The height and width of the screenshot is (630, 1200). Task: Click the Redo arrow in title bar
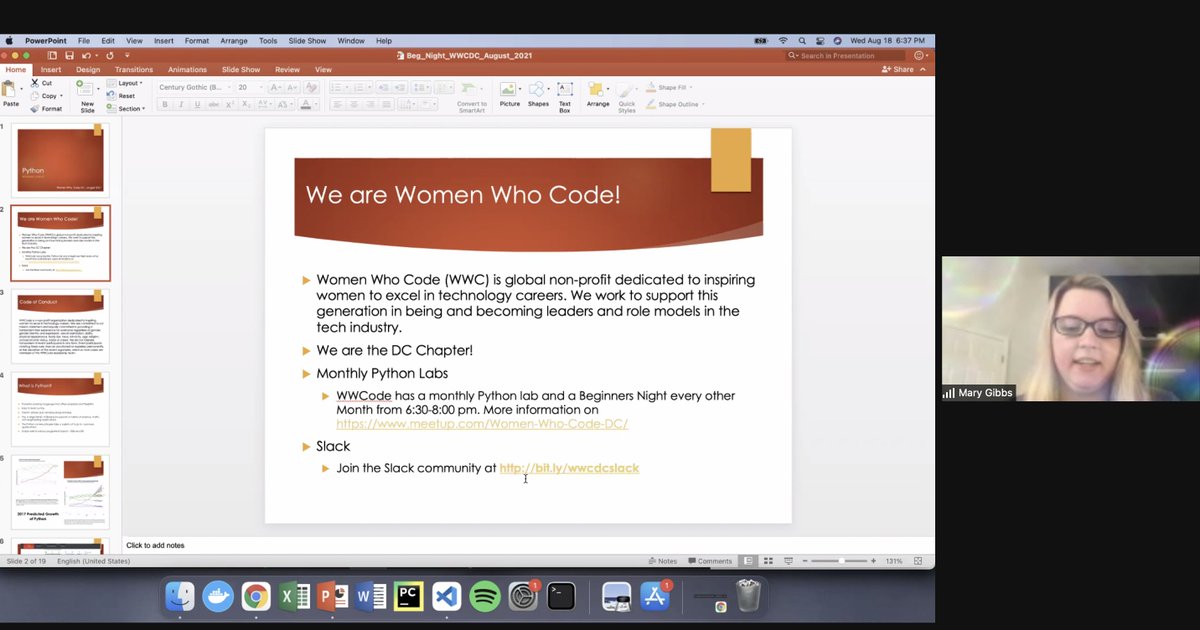(x=110, y=55)
